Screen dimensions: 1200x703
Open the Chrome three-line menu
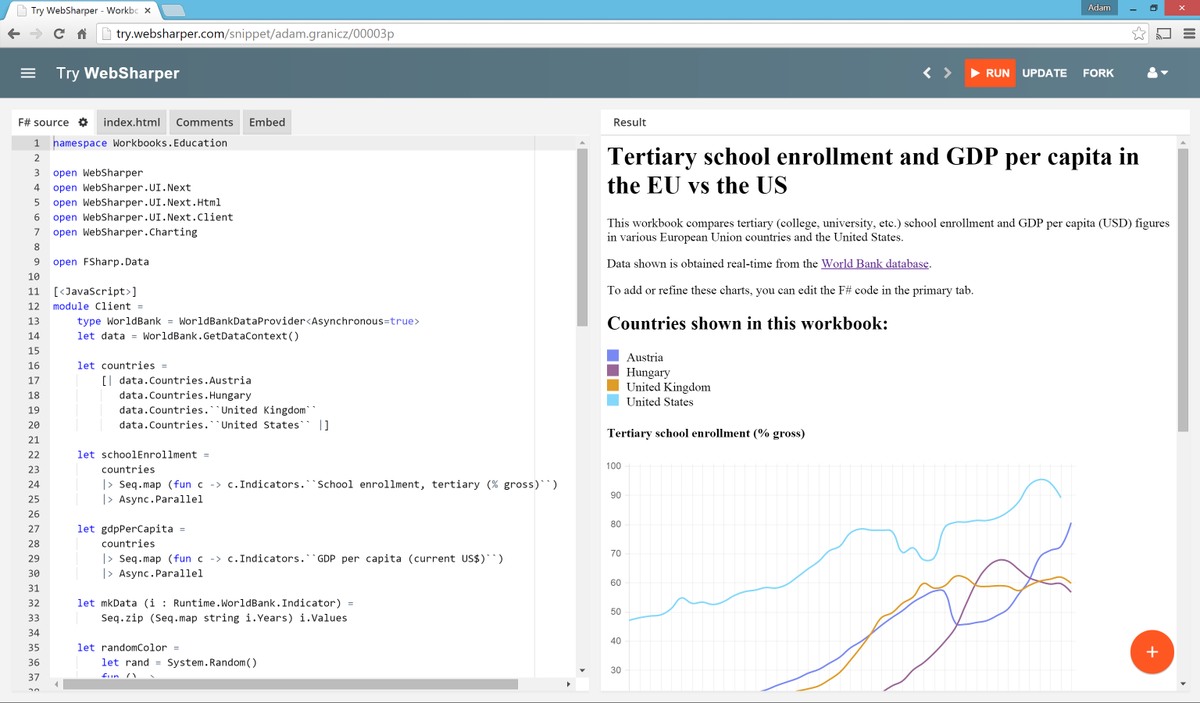click(1188, 33)
